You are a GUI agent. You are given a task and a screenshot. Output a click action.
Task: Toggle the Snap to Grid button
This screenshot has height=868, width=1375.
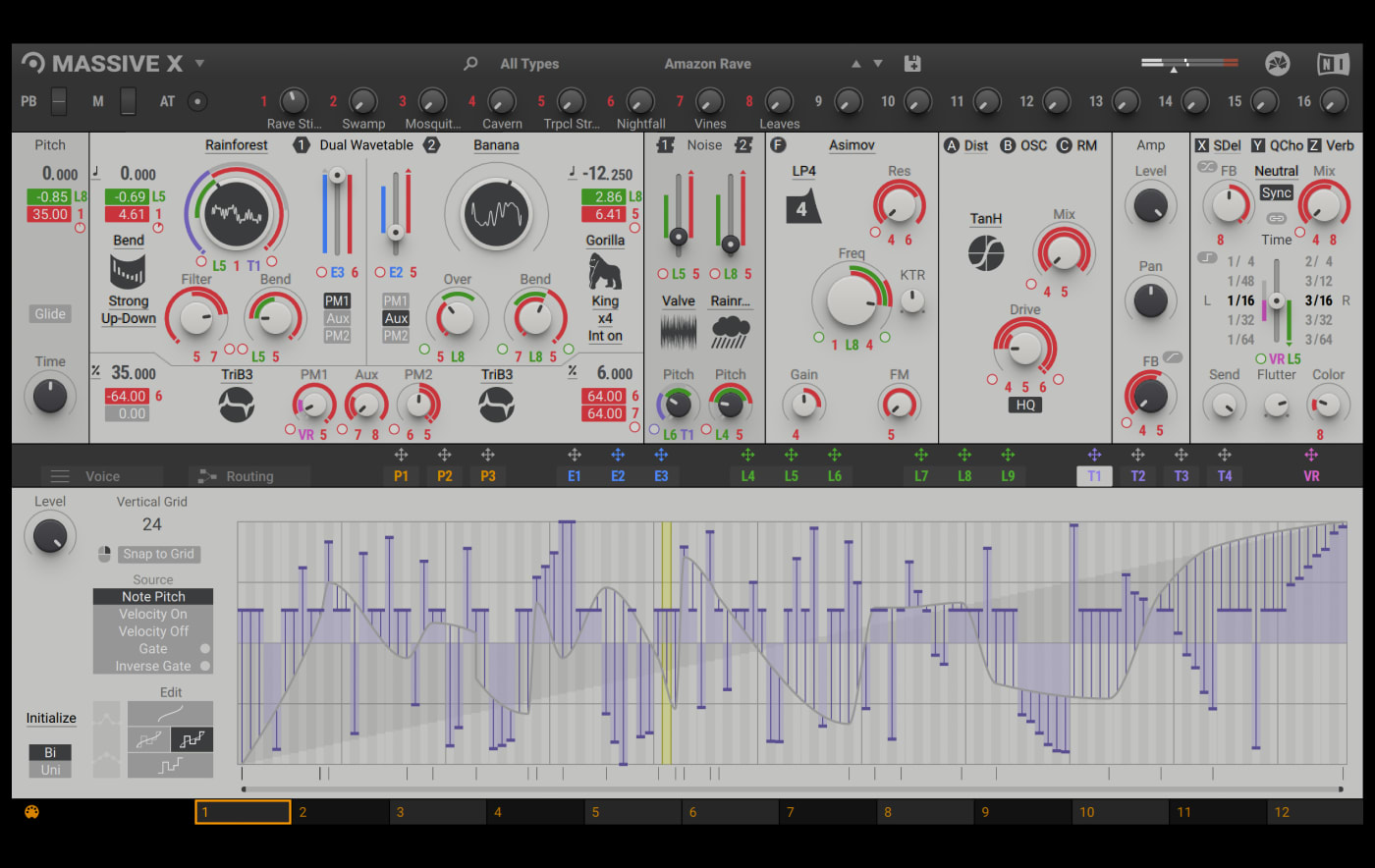pyautogui.click(x=158, y=554)
